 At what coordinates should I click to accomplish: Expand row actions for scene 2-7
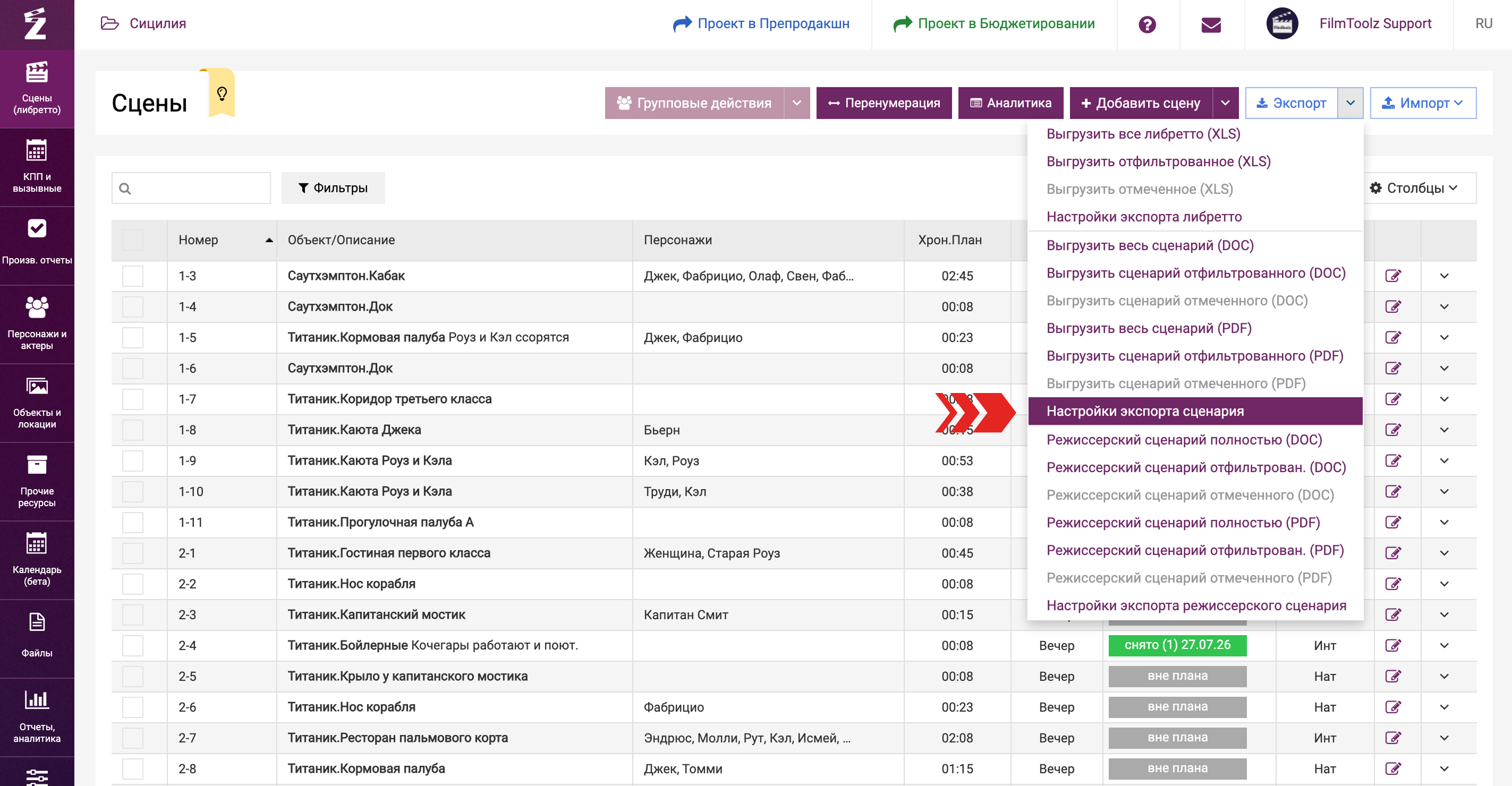pos(1445,738)
